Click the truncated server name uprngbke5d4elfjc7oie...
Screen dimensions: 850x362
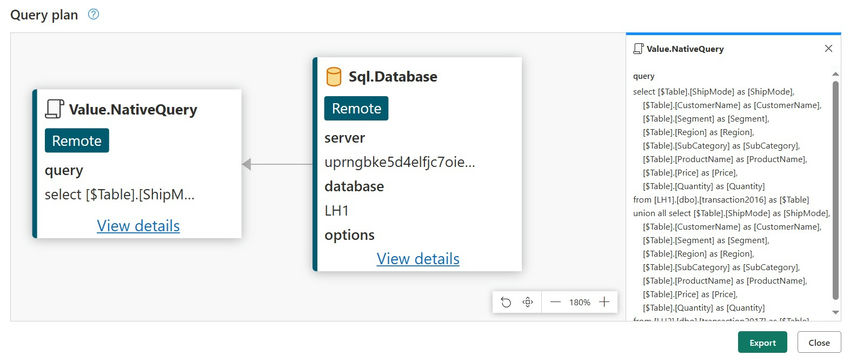[x=400, y=162]
